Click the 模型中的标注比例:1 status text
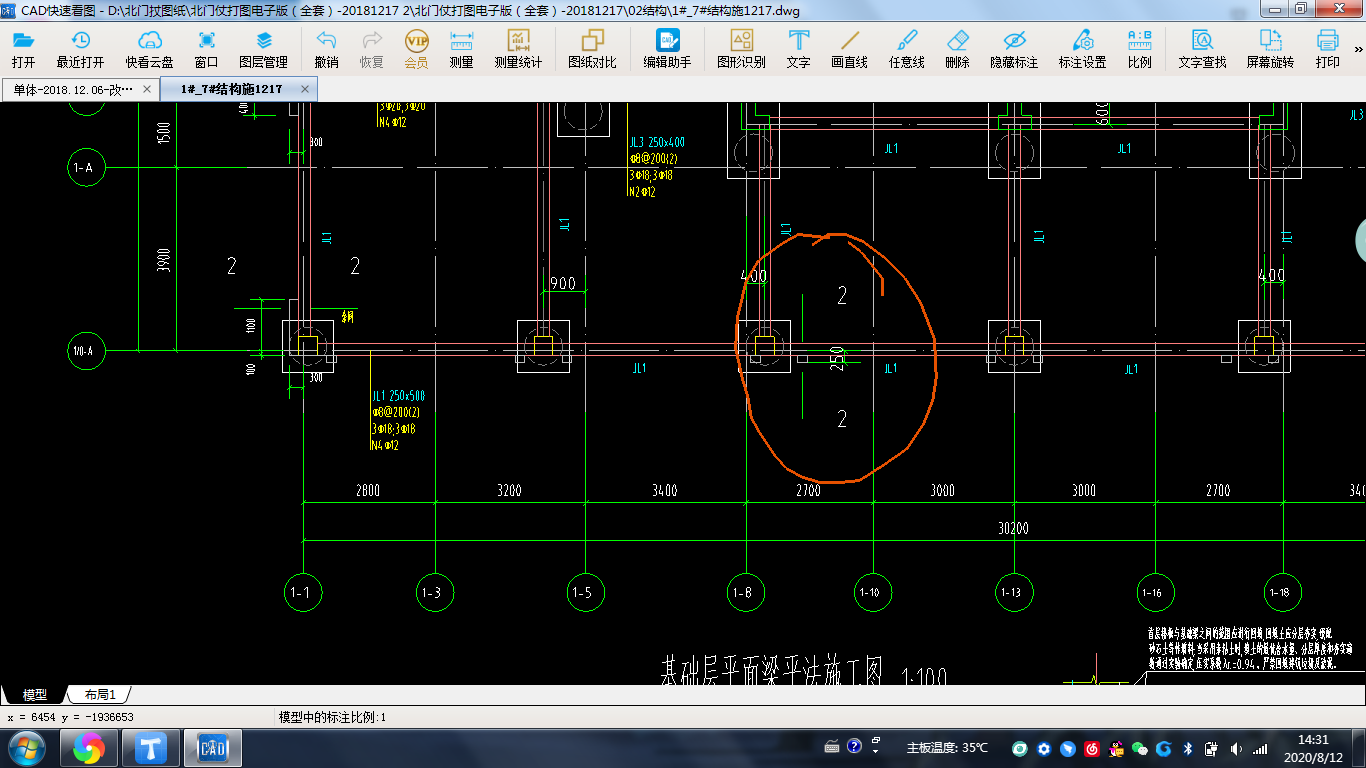This screenshot has width=1366, height=768. point(332,717)
